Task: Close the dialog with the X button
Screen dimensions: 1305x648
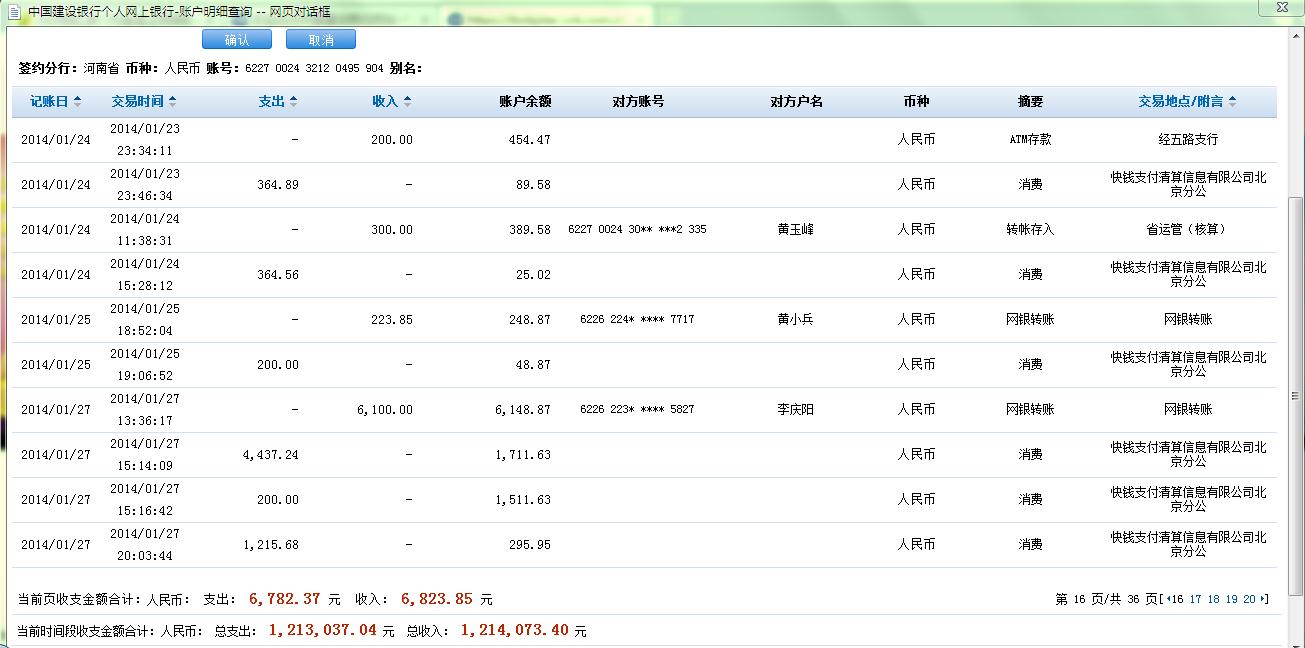Action: point(1280,7)
